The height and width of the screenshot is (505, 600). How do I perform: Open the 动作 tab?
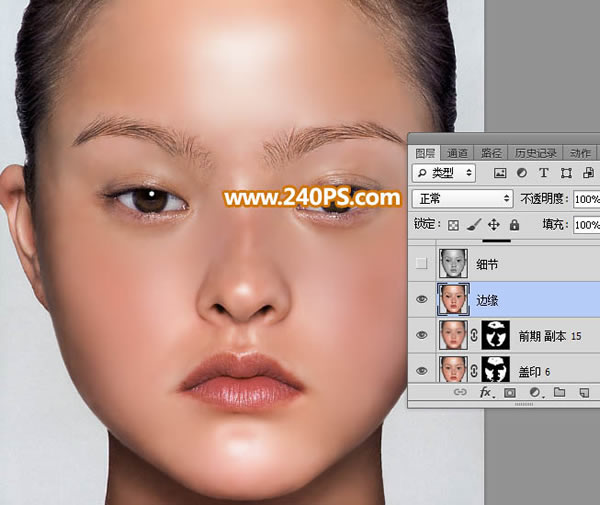click(x=580, y=153)
